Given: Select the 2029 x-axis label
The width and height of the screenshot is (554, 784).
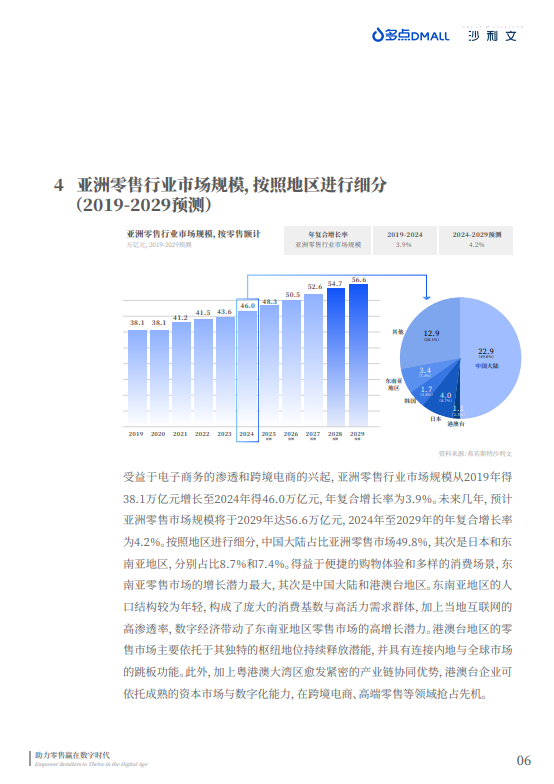Looking at the screenshot, I should click(x=357, y=434).
